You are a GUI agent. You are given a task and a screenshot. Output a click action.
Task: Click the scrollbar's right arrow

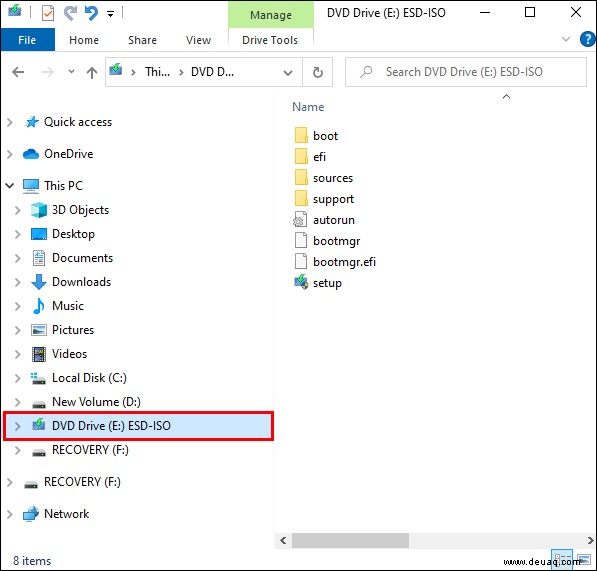coord(590,540)
